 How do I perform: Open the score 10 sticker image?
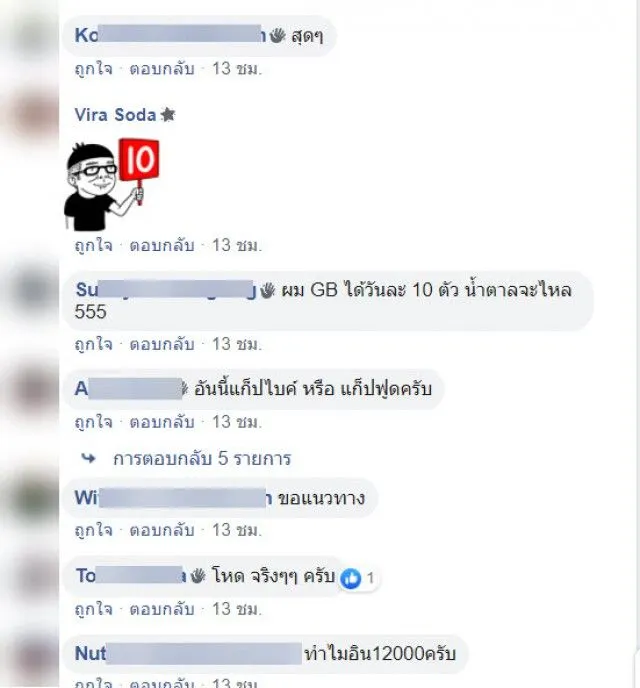(x=112, y=184)
